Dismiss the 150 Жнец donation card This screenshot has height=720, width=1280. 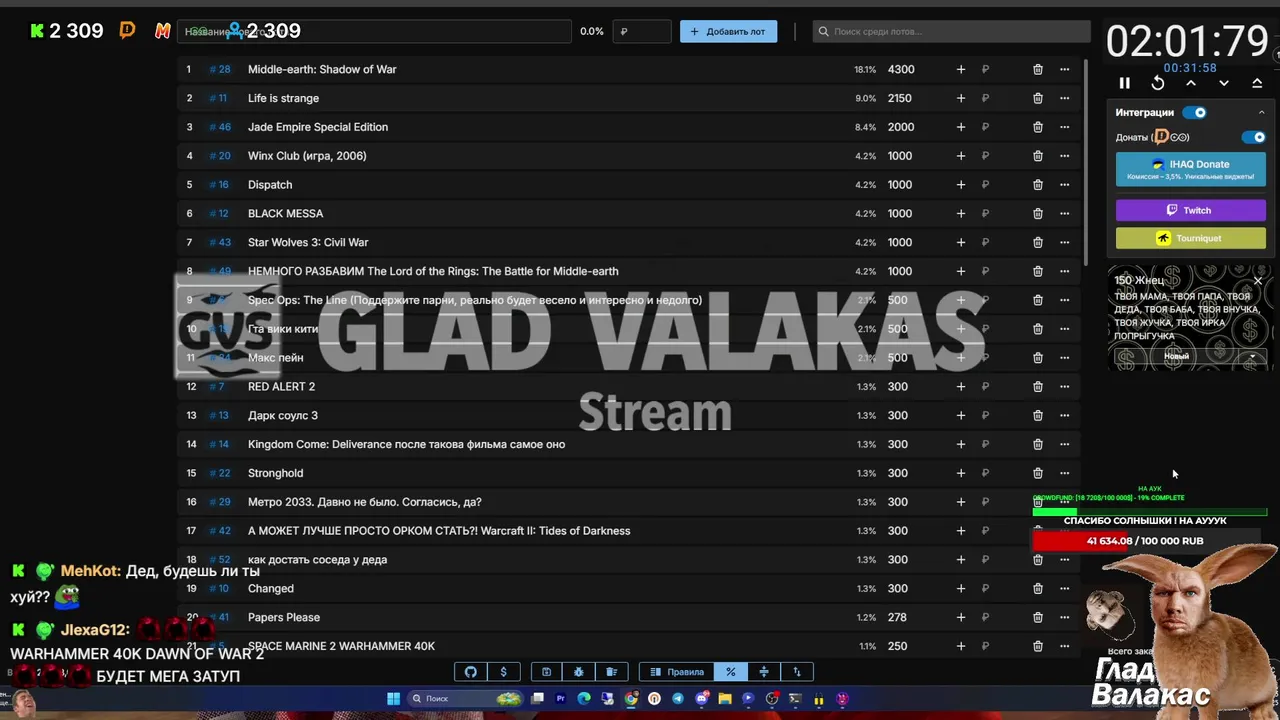1258,281
